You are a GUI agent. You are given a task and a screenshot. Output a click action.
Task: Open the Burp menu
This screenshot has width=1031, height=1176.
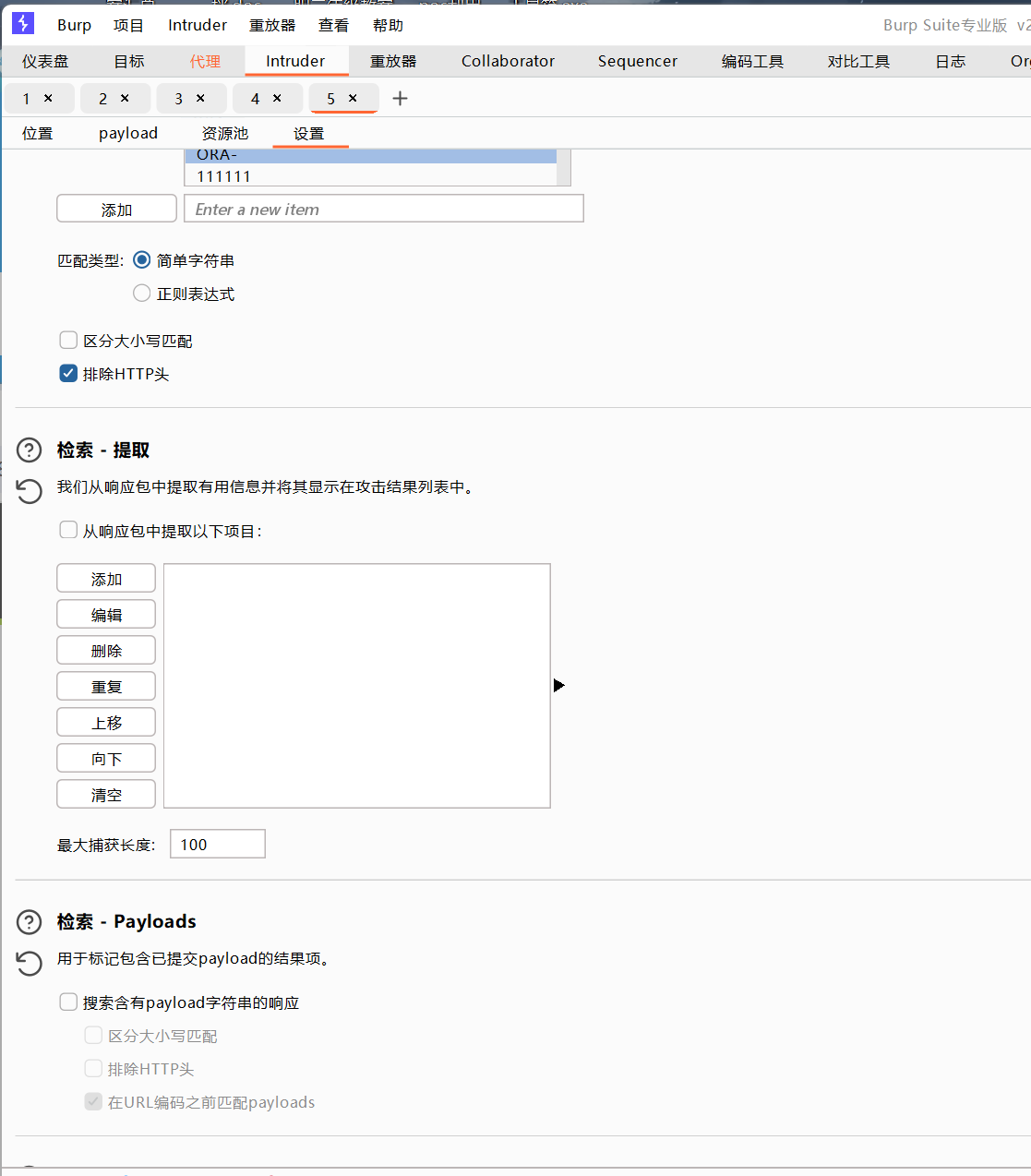[x=74, y=25]
